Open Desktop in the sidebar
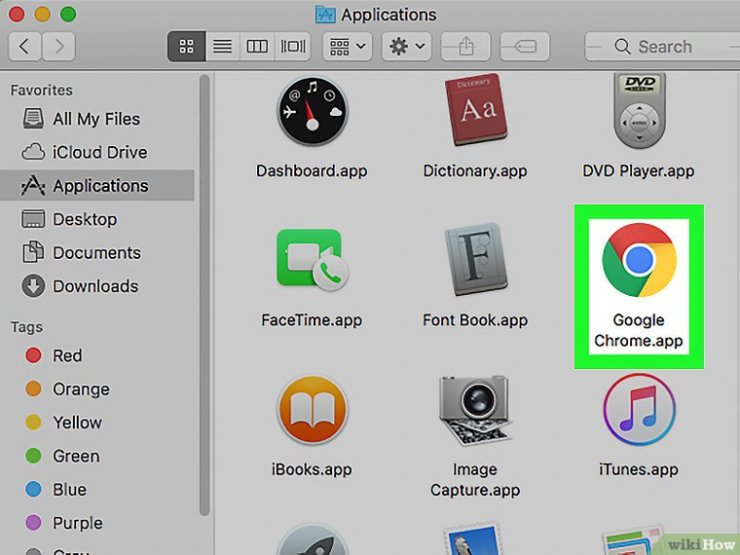Image resolution: width=740 pixels, height=555 pixels. click(97, 219)
